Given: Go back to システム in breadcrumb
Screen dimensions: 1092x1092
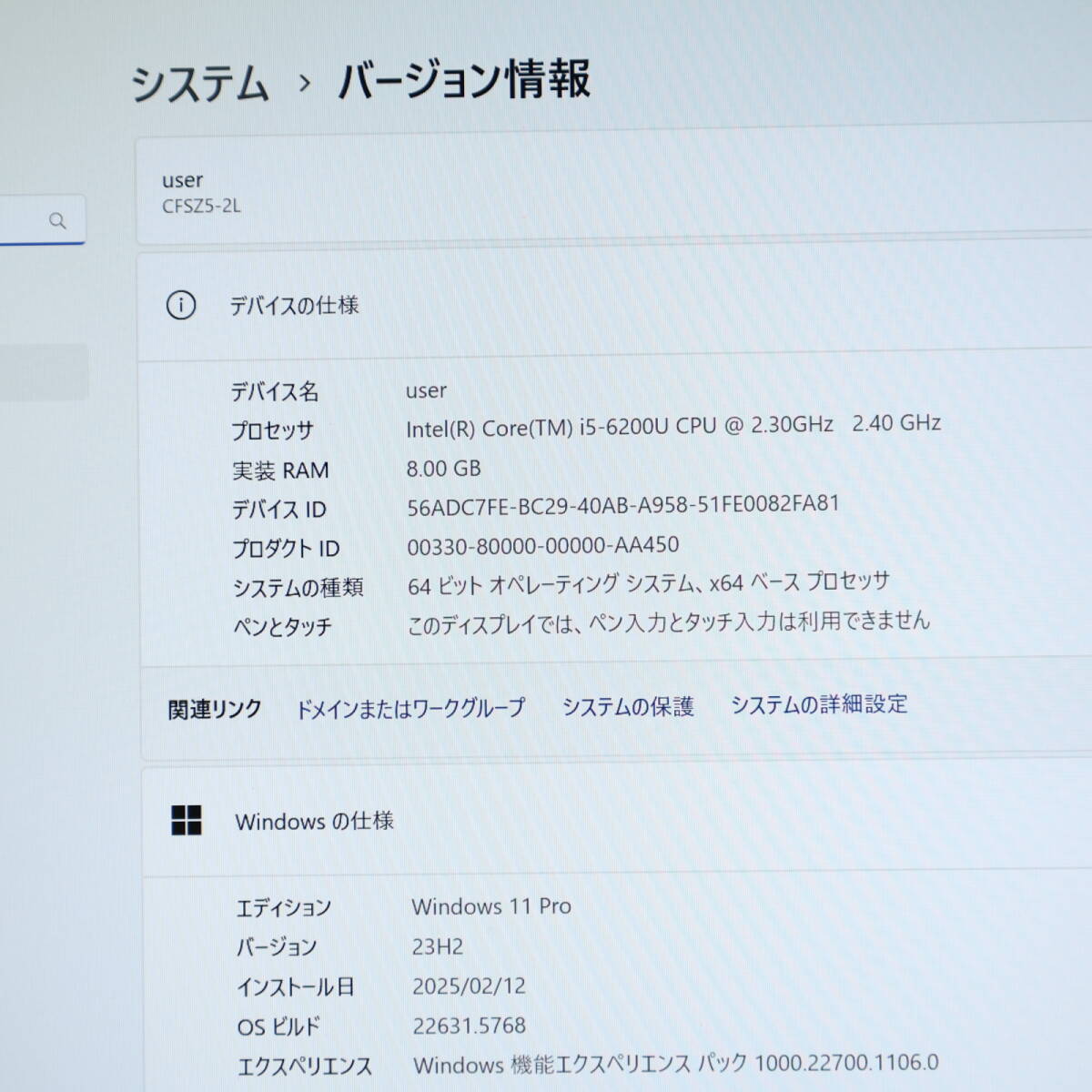Looking at the screenshot, I should pyautogui.click(x=200, y=83).
